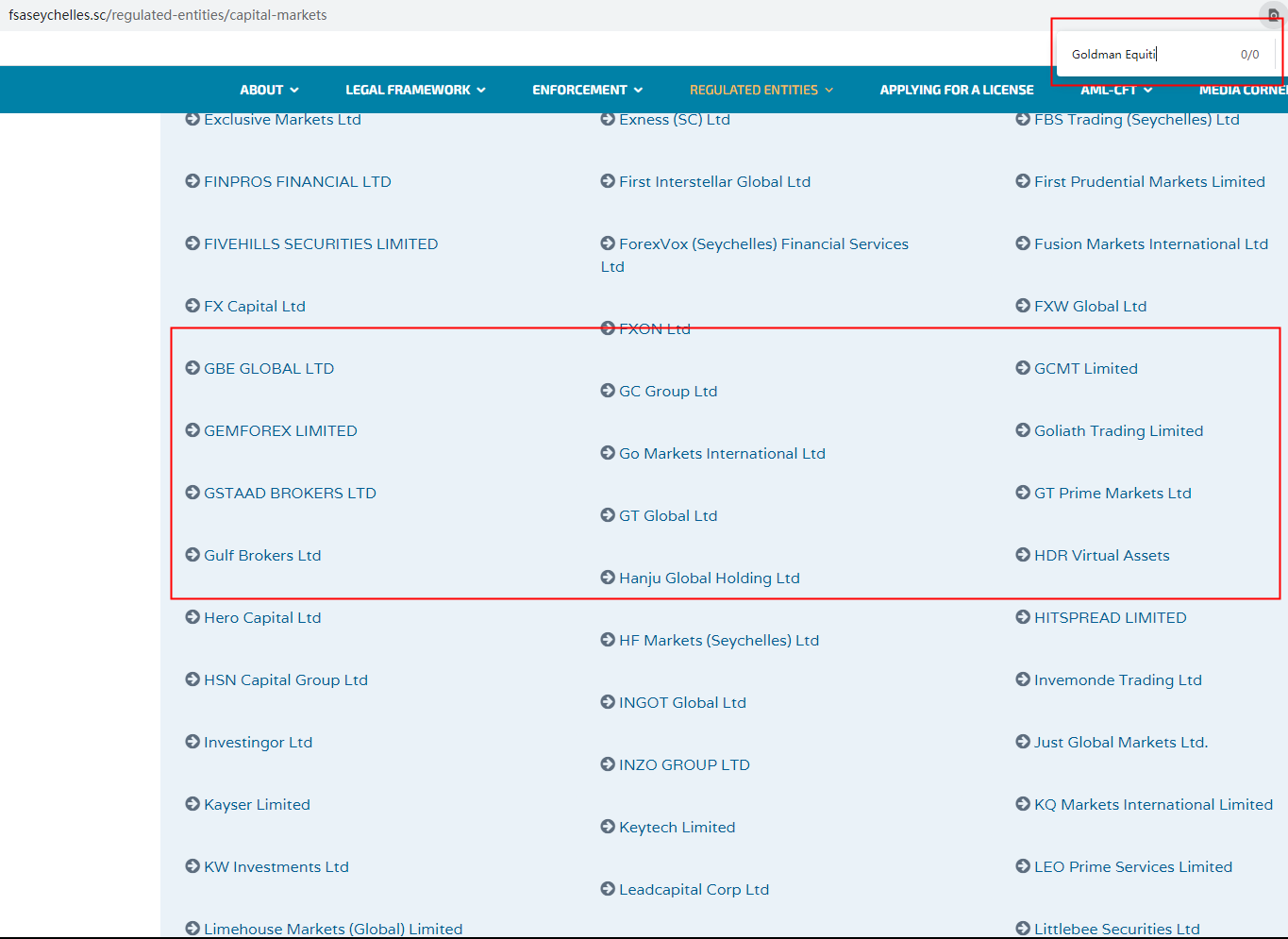Open the Goliath Trading Limited link
This screenshot has width=1288, height=939.
pyautogui.click(x=1118, y=430)
